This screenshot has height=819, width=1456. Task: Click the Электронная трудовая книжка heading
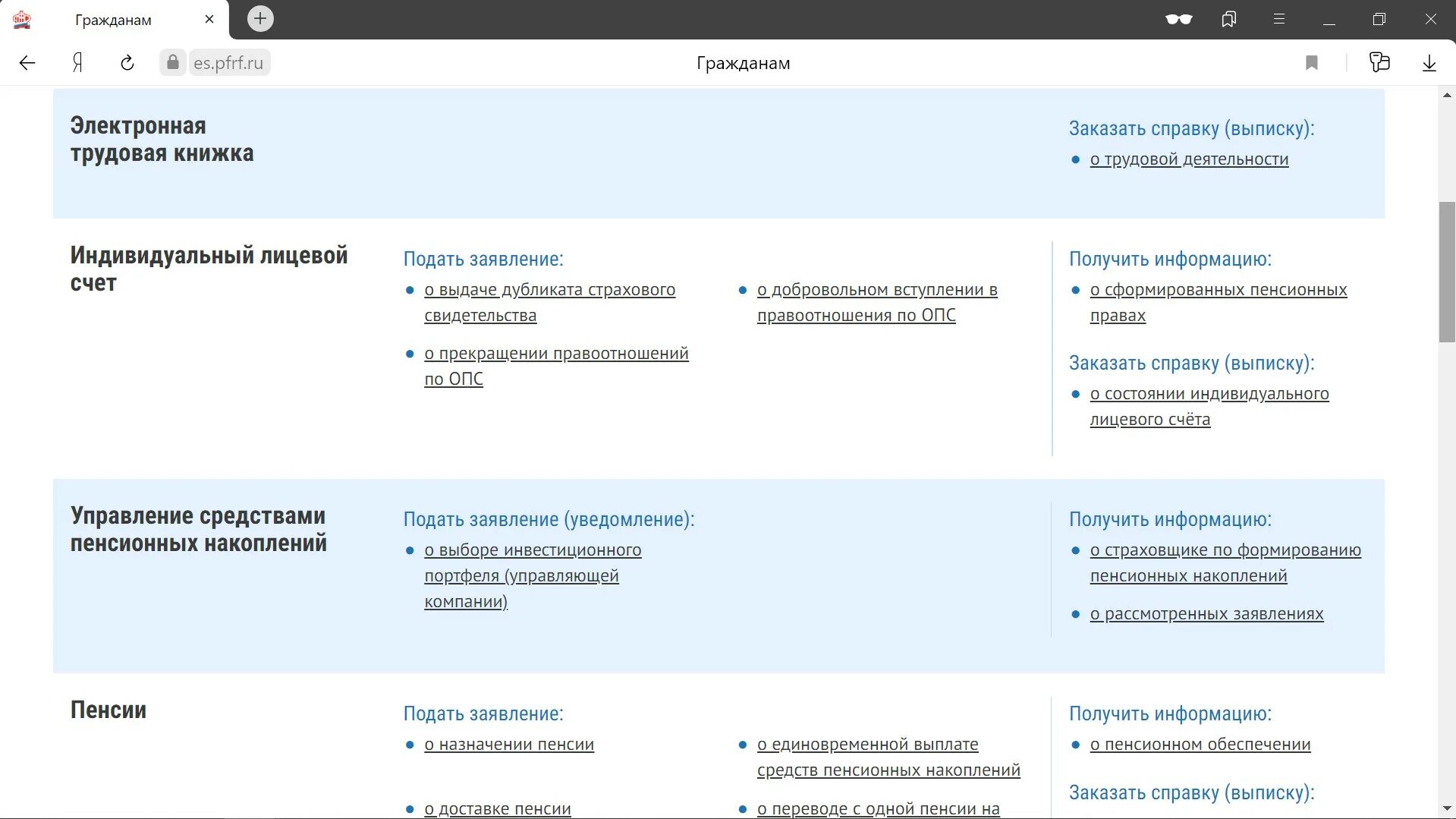pyautogui.click(x=162, y=140)
